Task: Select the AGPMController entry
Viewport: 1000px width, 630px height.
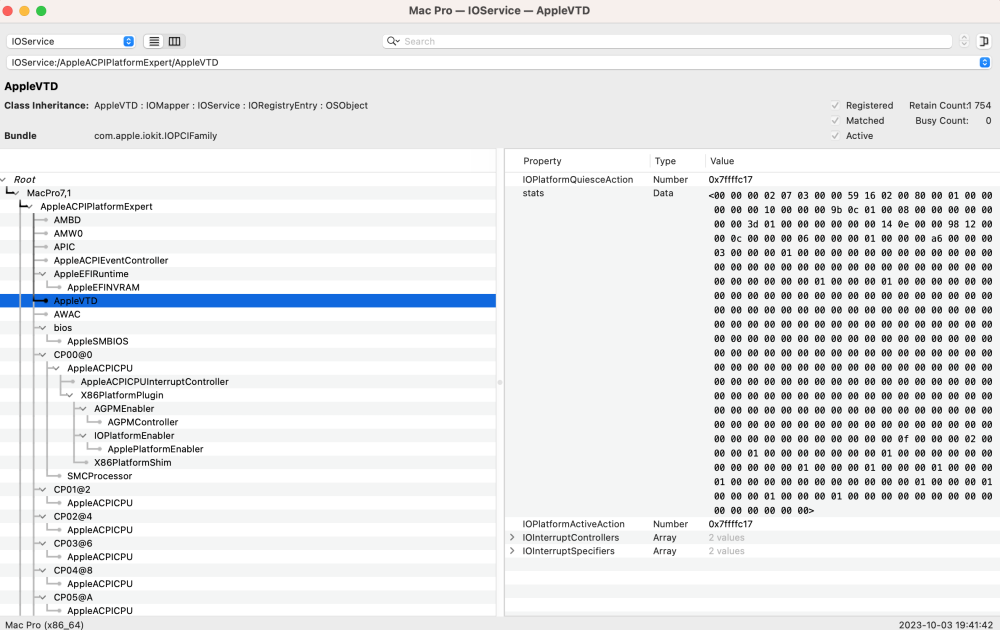Action: click(x=143, y=422)
